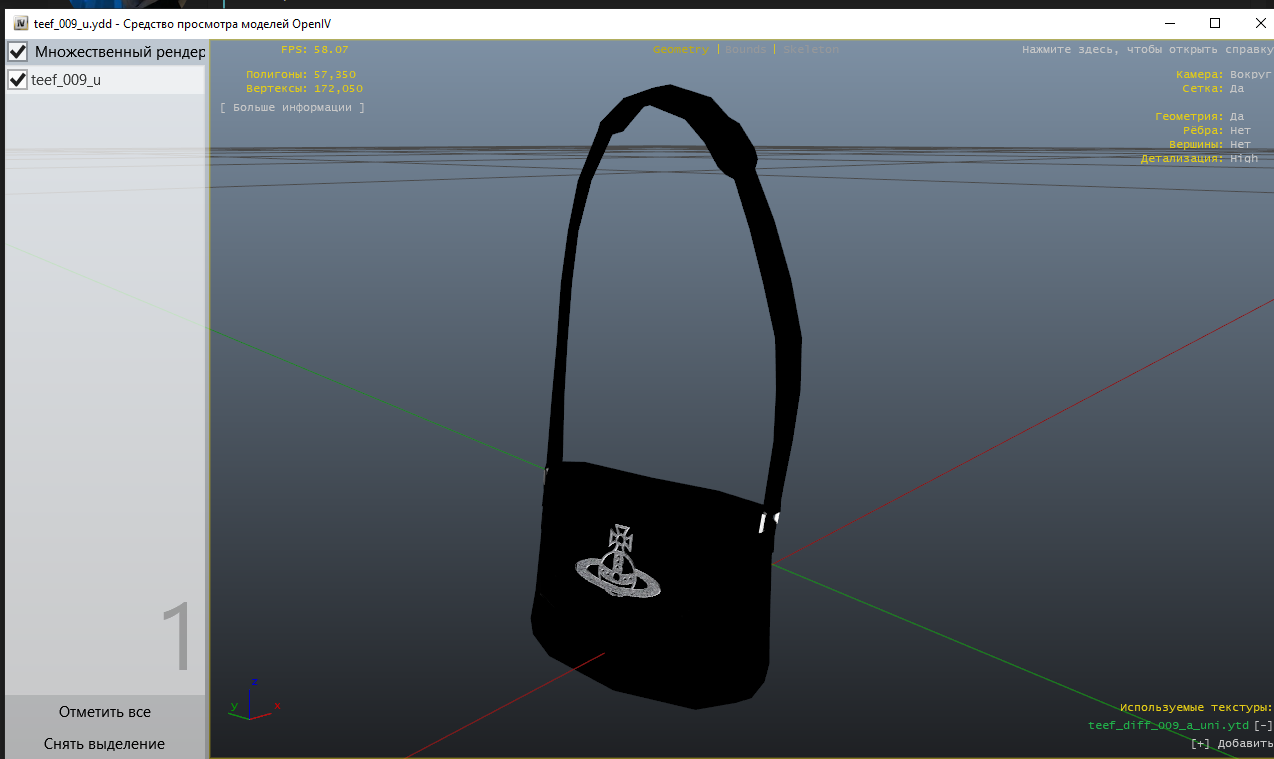Select the teef_009_u list row label
Viewport: 1274px width, 759px height.
(66, 80)
